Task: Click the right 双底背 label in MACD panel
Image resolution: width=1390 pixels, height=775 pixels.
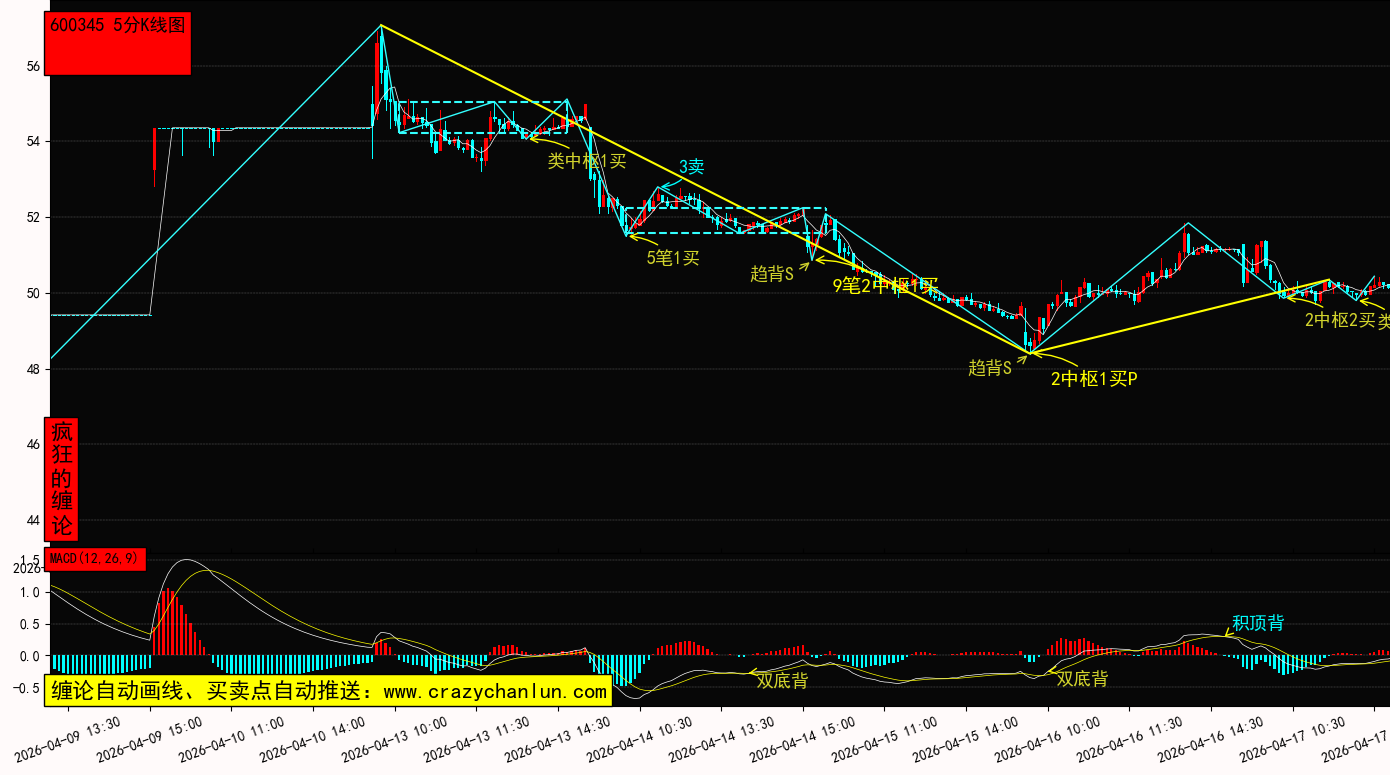Action: 1082,679
